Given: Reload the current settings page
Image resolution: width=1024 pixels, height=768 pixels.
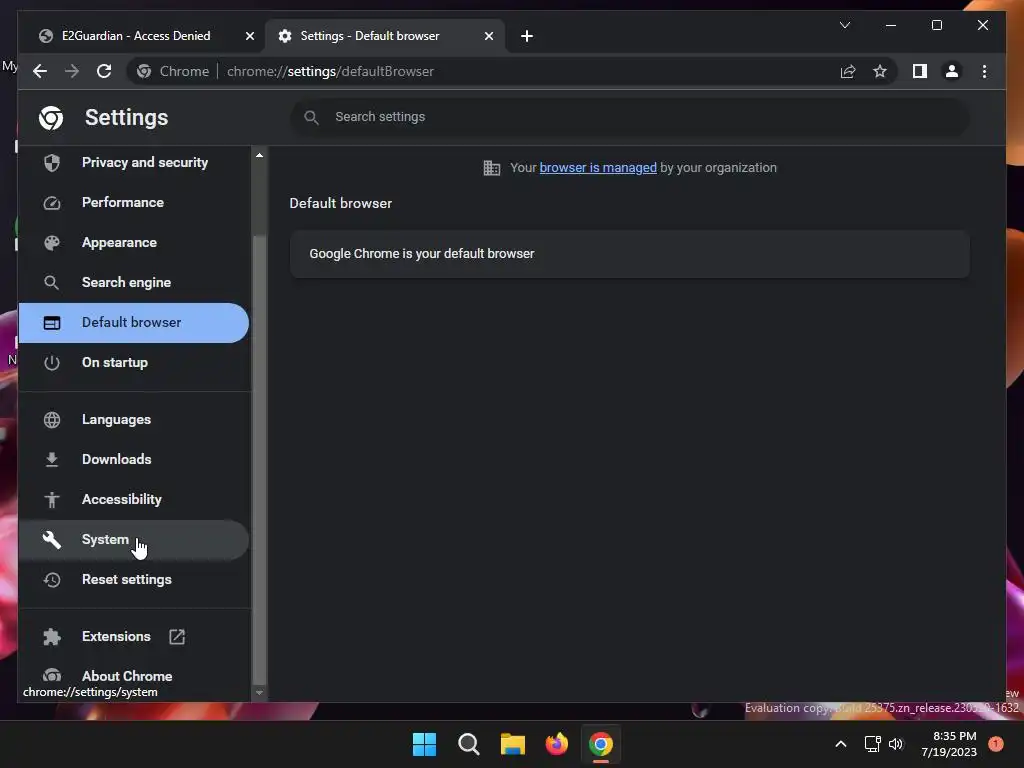Looking at the screenshot, I should (104, 71).
